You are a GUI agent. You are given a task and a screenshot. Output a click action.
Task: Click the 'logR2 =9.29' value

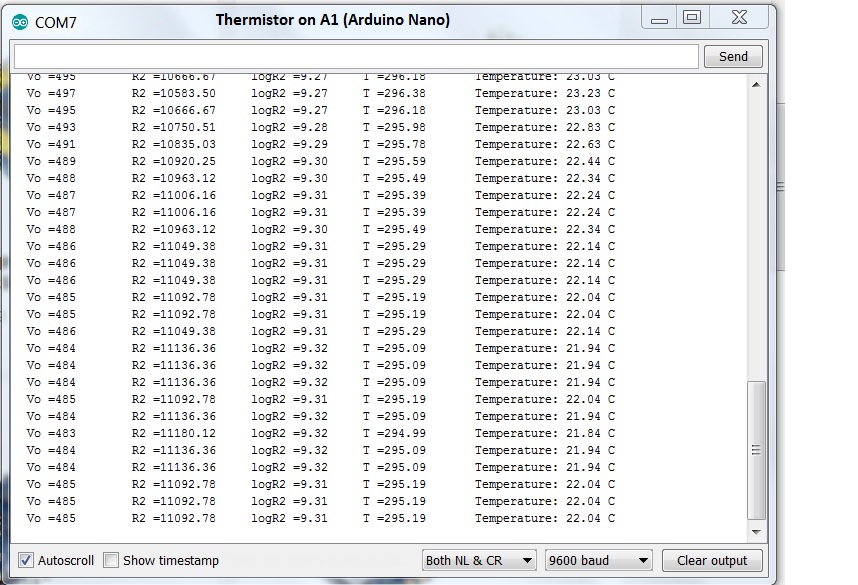point(289,144)
